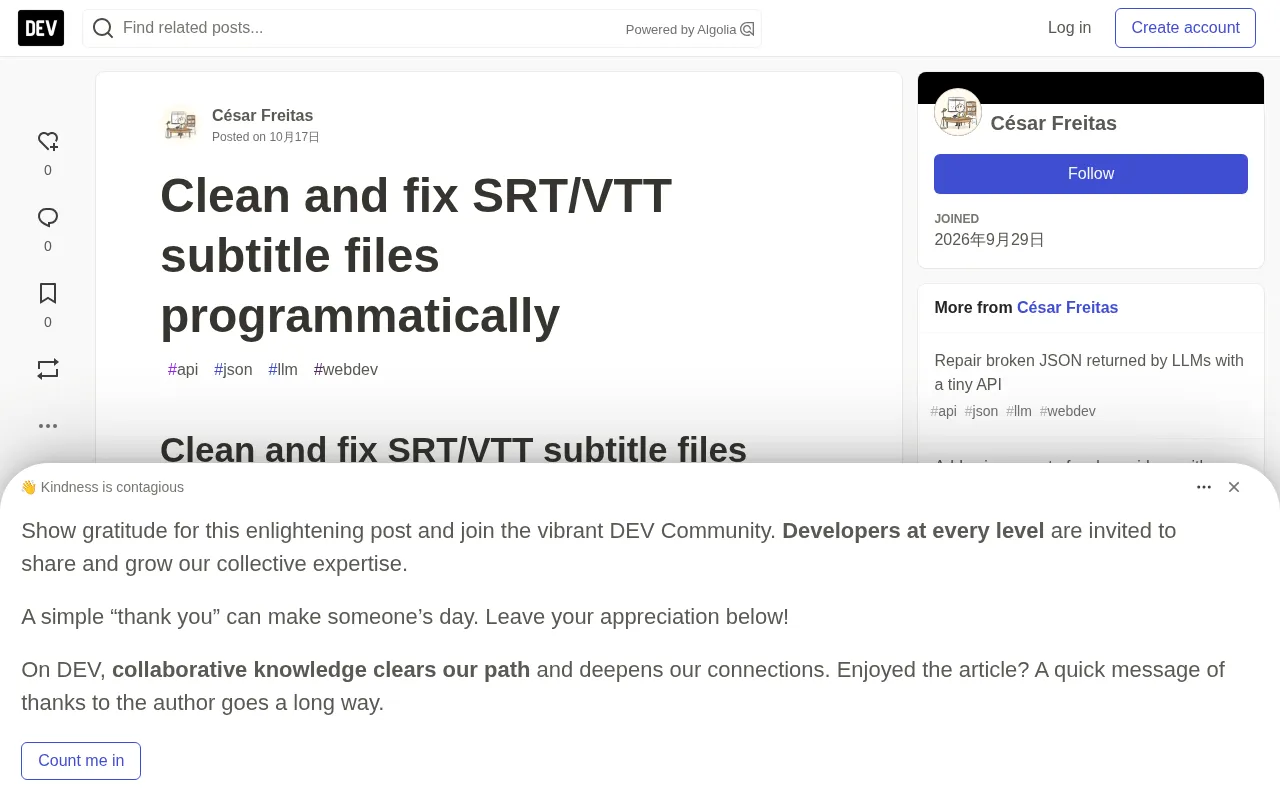Open the #json tag under the title
The height and width of the screenshot is (800, 1280).
coord(233,370)
